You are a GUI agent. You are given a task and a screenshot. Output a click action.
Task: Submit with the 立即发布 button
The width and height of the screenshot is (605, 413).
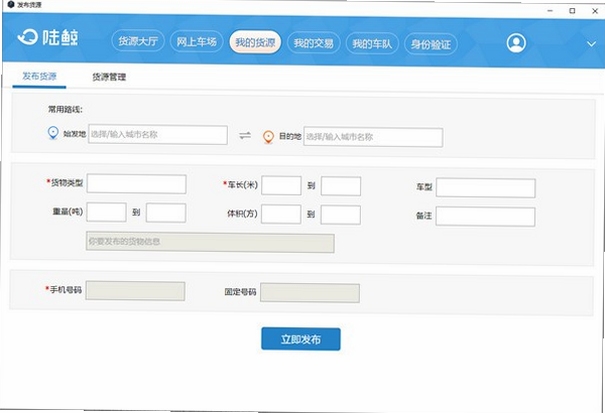coord(301,339)
